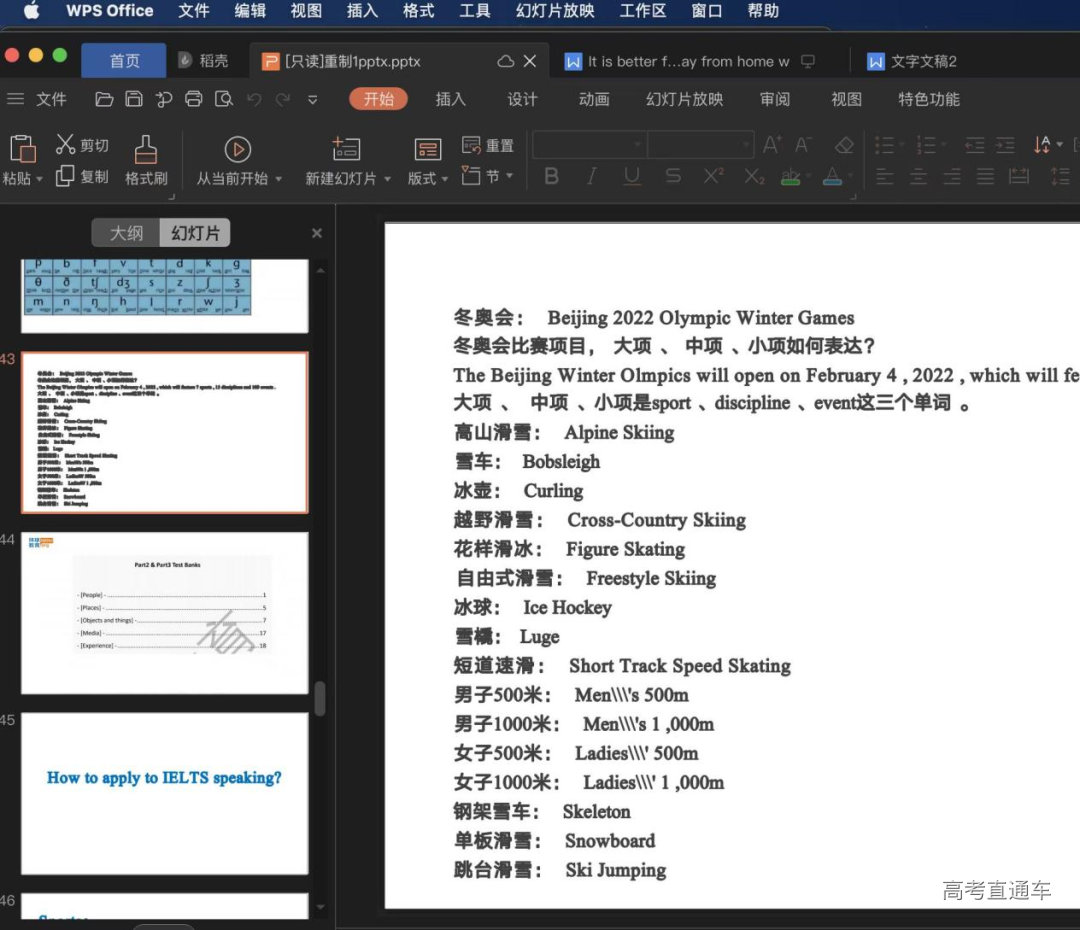Click the save icon in quick toolbar

click(x=134, y=99)
